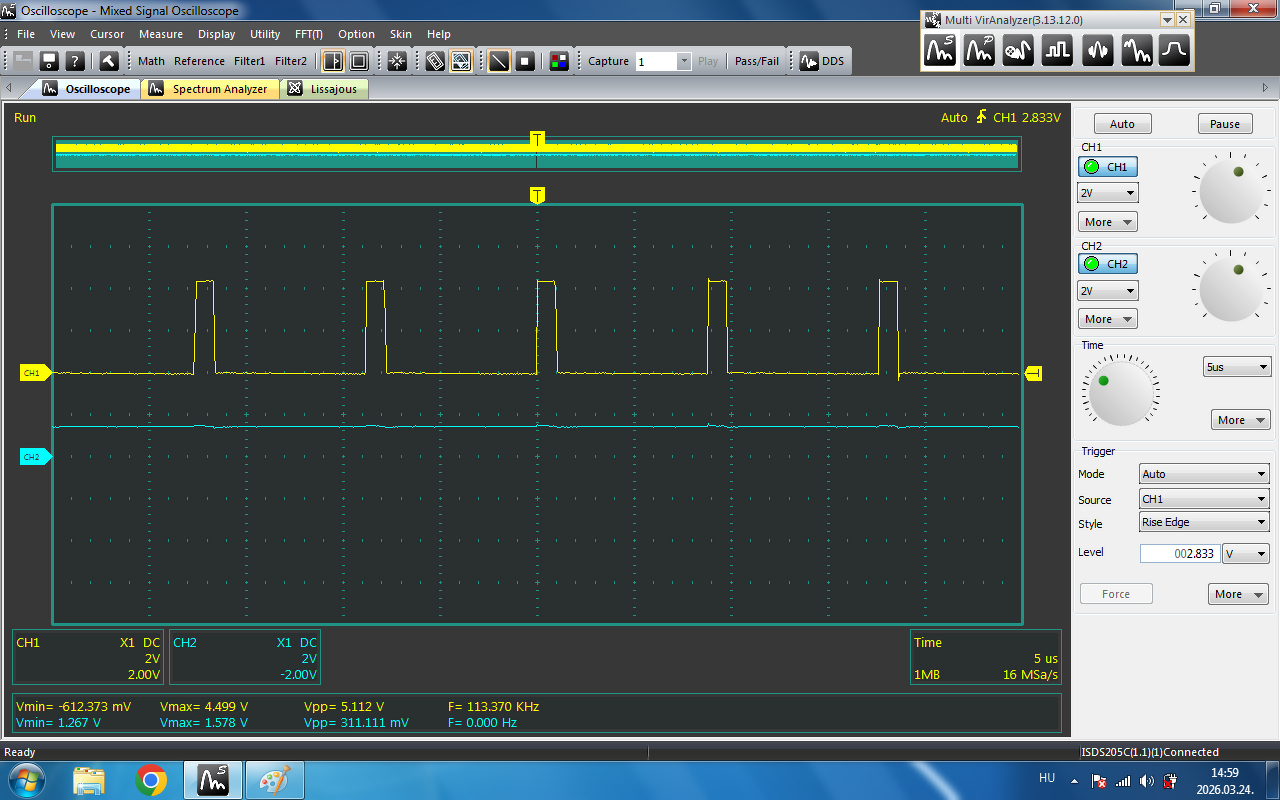Select the VirAnalyzer icon marked P
The image size is (1280, 800).
point(979,49)
